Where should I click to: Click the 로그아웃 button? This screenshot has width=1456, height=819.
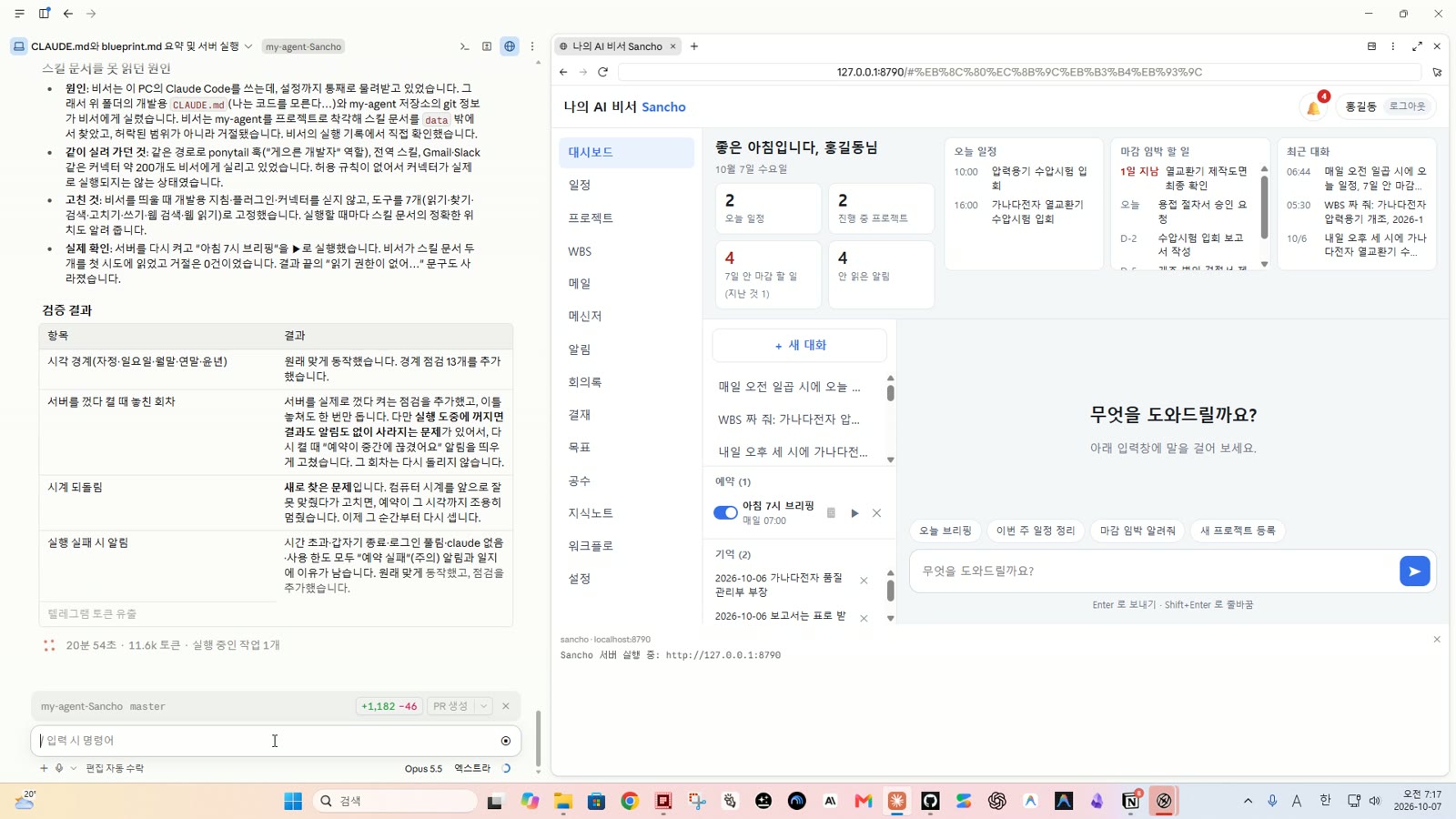1407,106
